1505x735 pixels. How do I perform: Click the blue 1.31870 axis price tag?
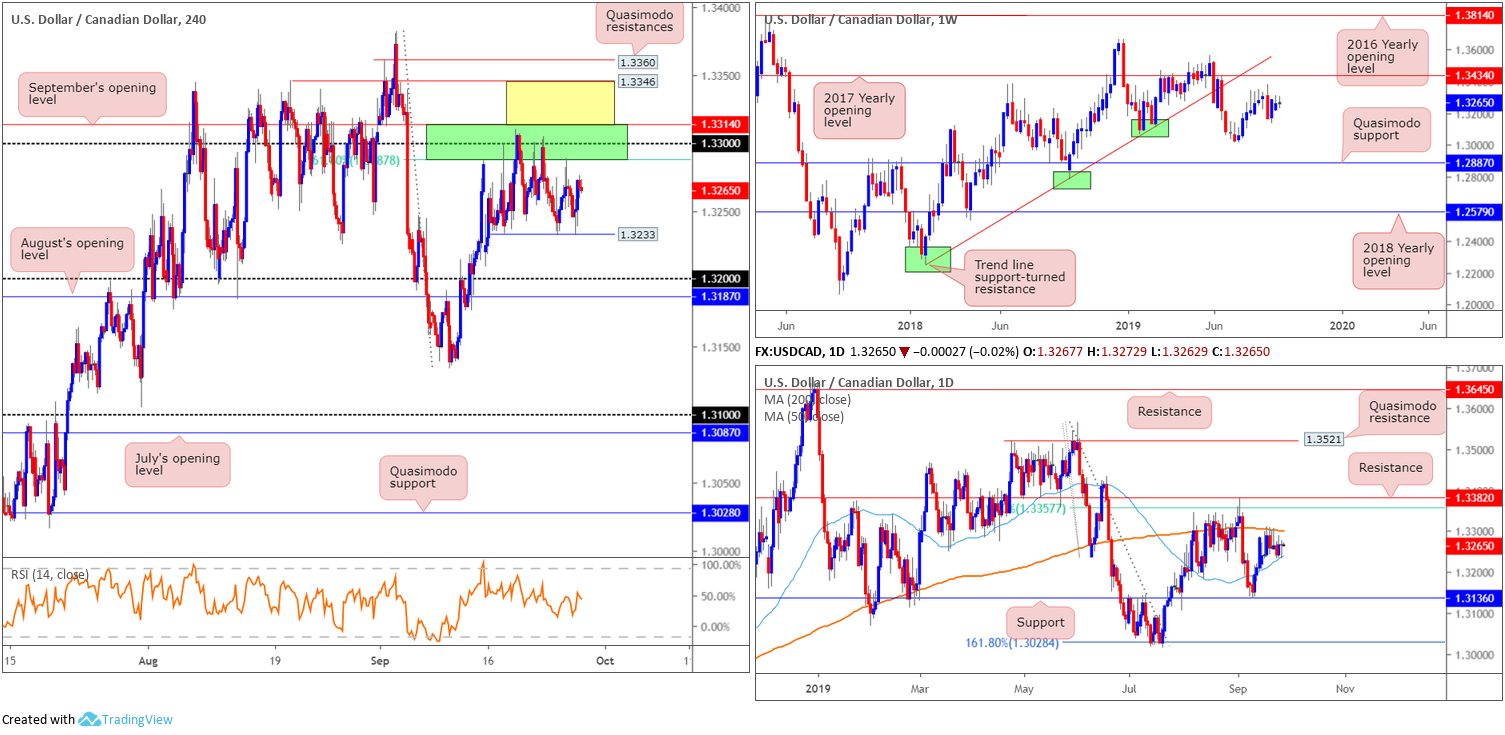pyautogui.click(x=718, y=296)
